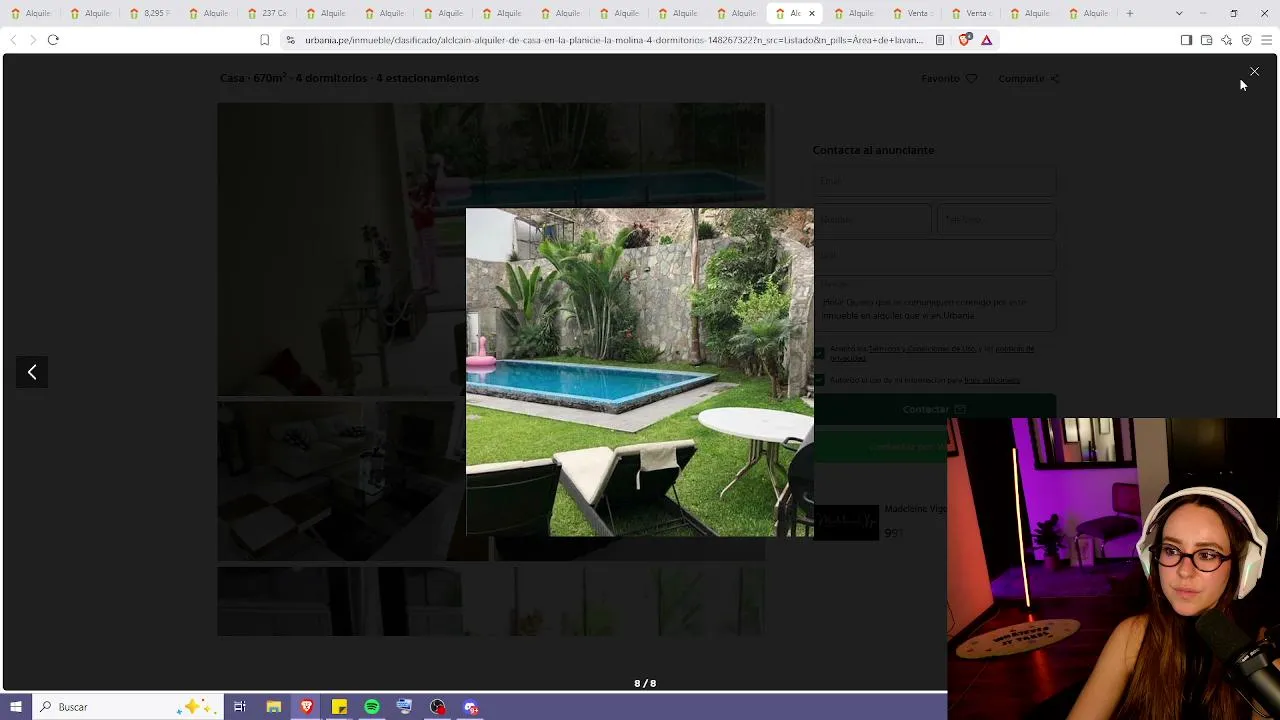Open the Windows Start menu
Image resolution: width=1280 pixels, height=720 pixels.
(x=16, y=707)
